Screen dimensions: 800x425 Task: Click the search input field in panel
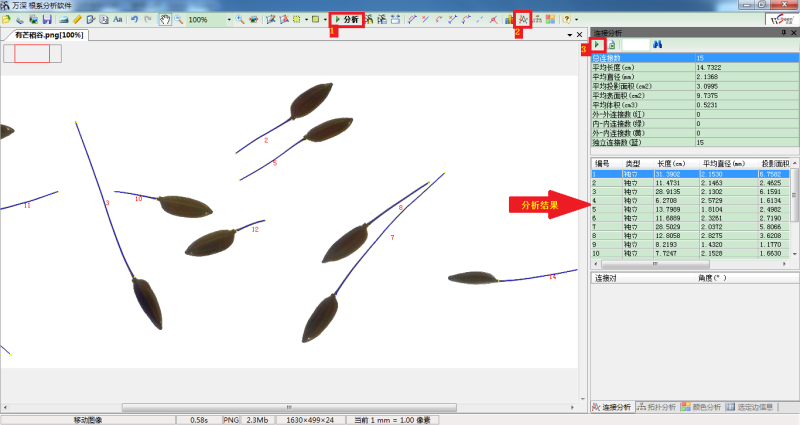coord(635,45)
